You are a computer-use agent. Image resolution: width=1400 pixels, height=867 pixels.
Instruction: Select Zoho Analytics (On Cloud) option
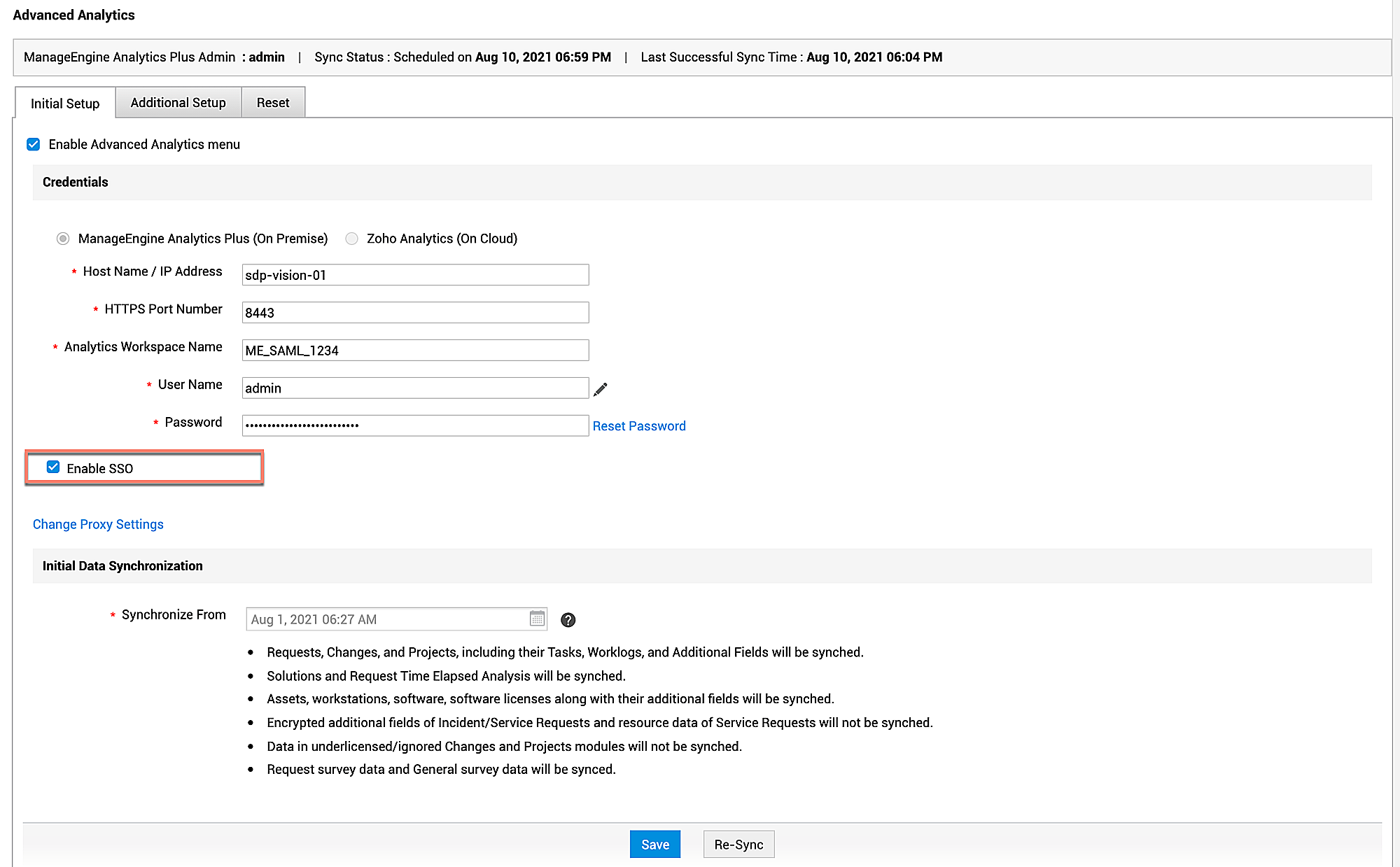click(x=352, y=239)
